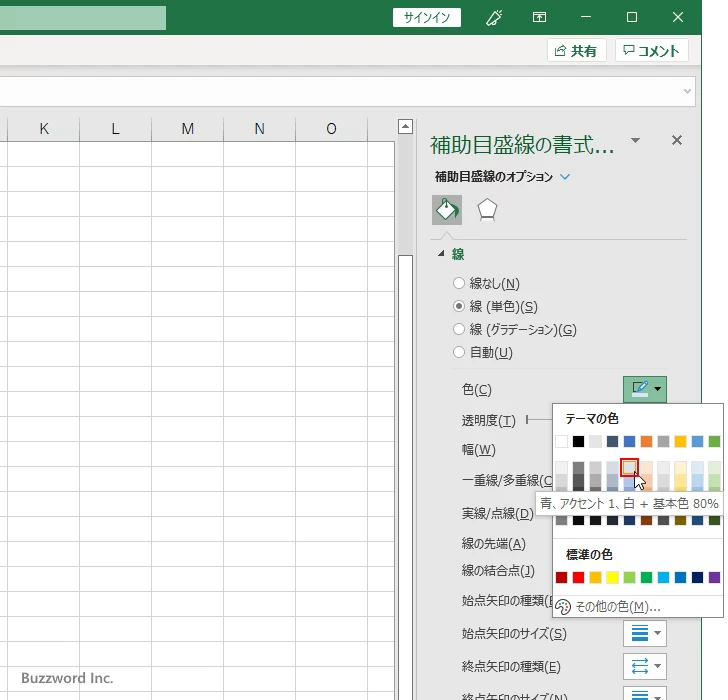Image resolution: width=728 pixels, height=700 pixels.
Task: Click the 標準の色 heading
Action: 589,555
